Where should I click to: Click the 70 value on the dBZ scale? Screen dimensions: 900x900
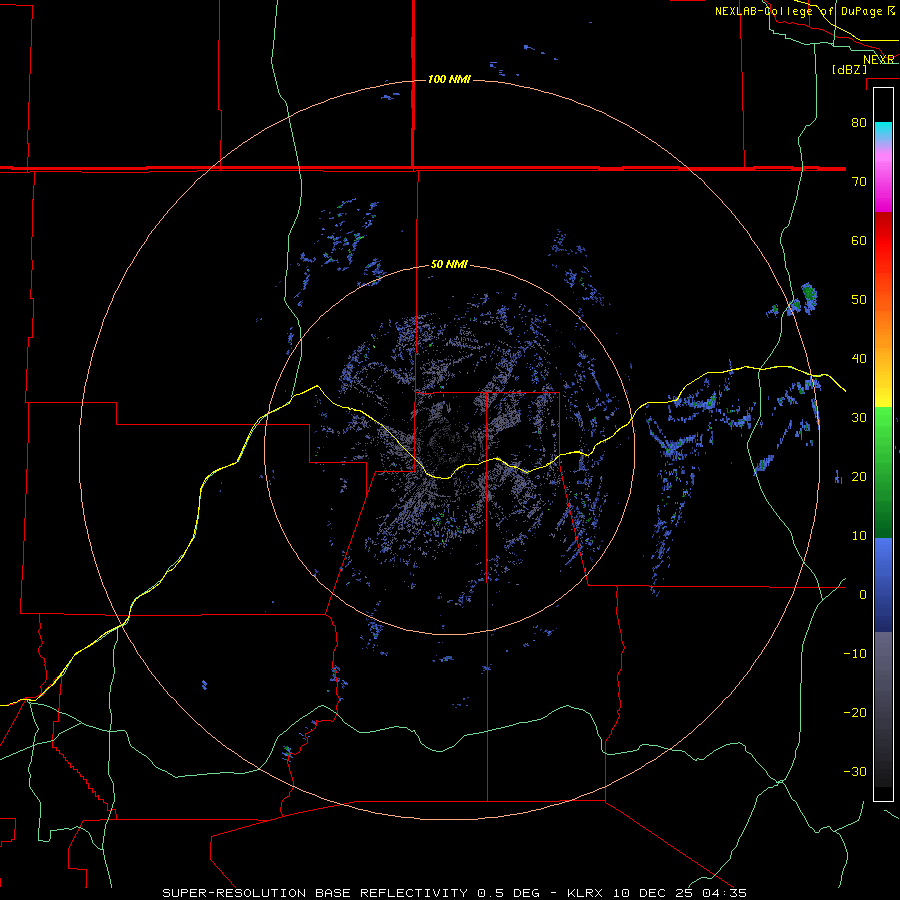pos(859,181)
